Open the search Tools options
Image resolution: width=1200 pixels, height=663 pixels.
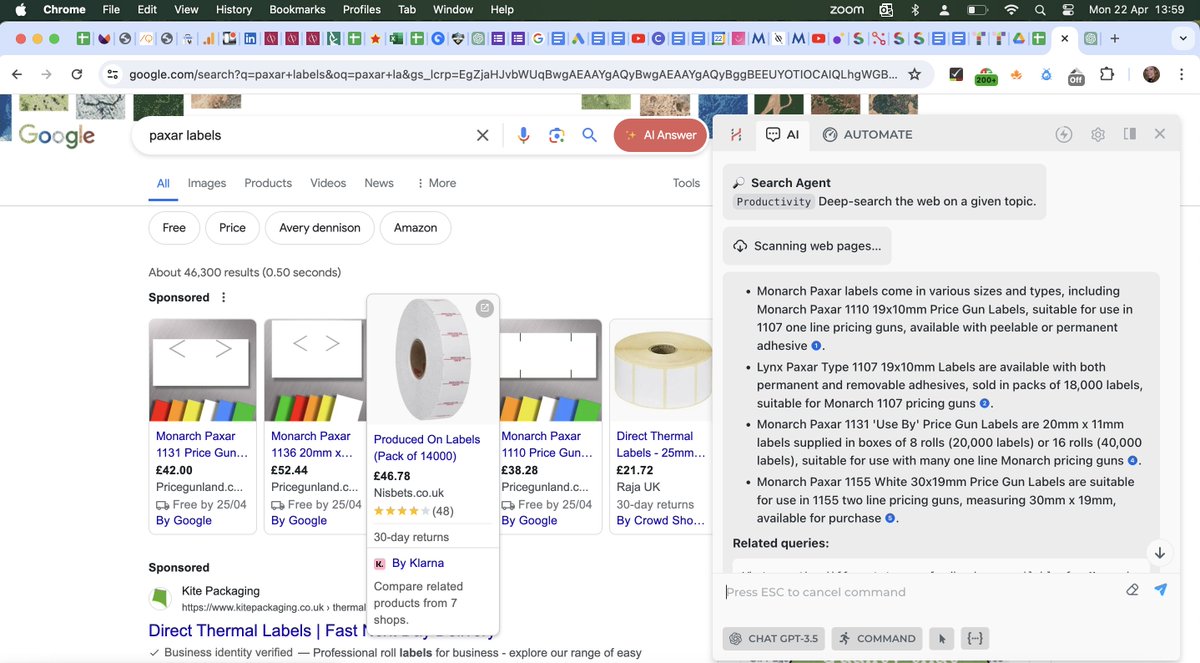pyautogui.click(x=686, y=183)
